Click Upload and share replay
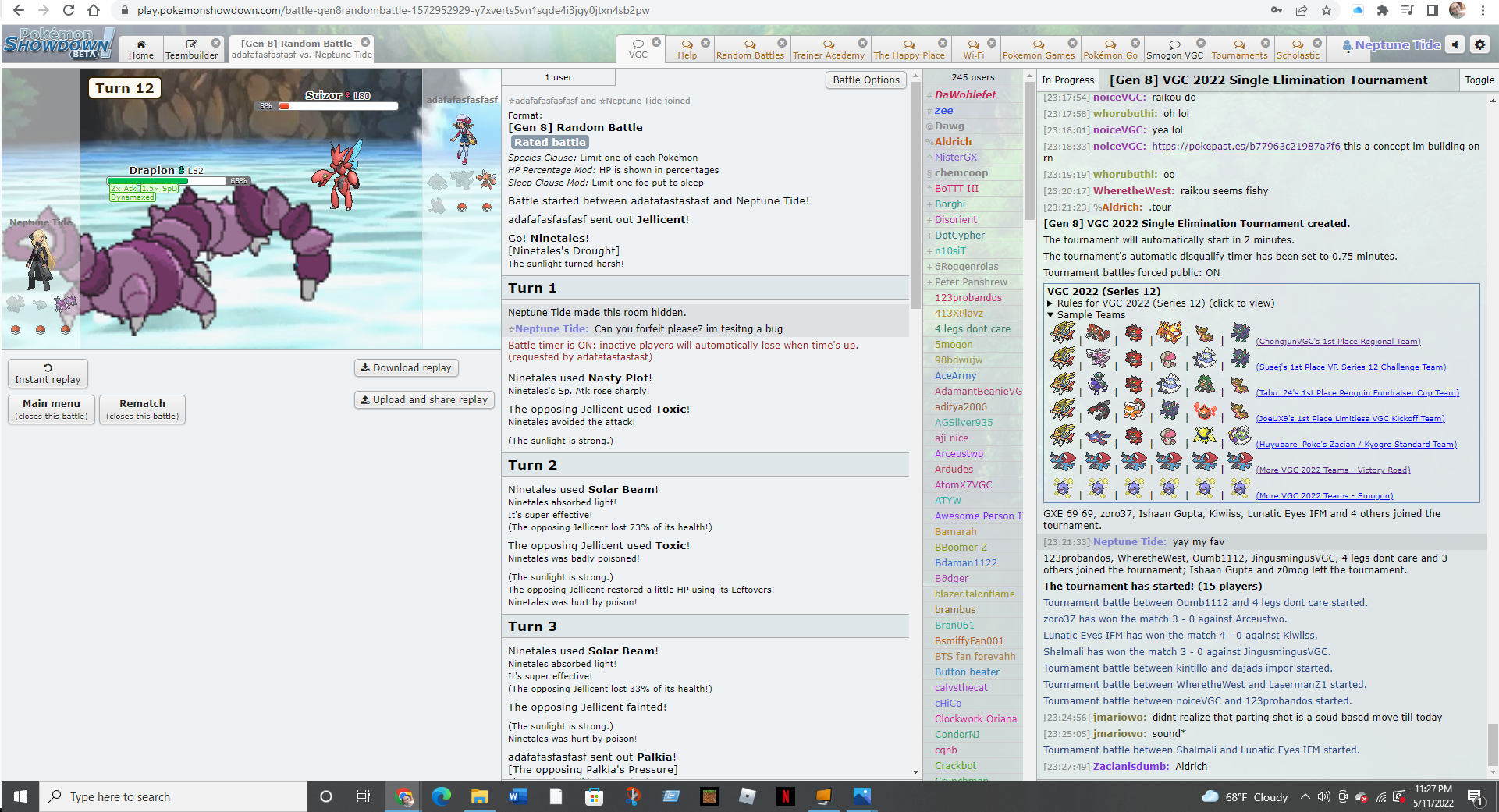The image size is (1499, 812). [x=424, y=399]
